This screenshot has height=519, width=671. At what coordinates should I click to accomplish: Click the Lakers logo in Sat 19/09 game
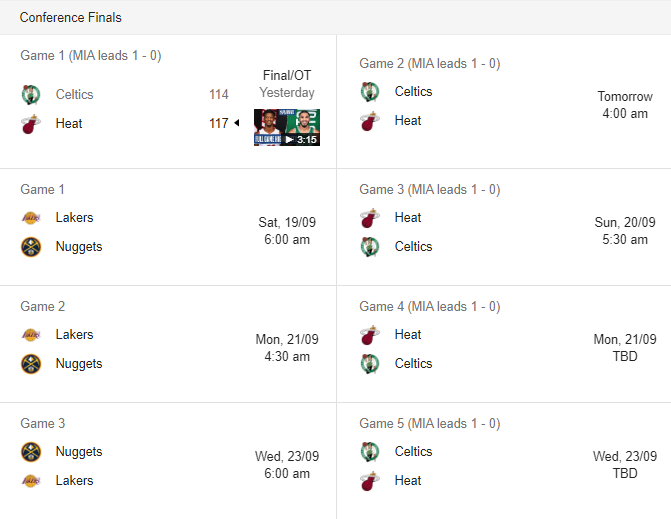[31, 218]
